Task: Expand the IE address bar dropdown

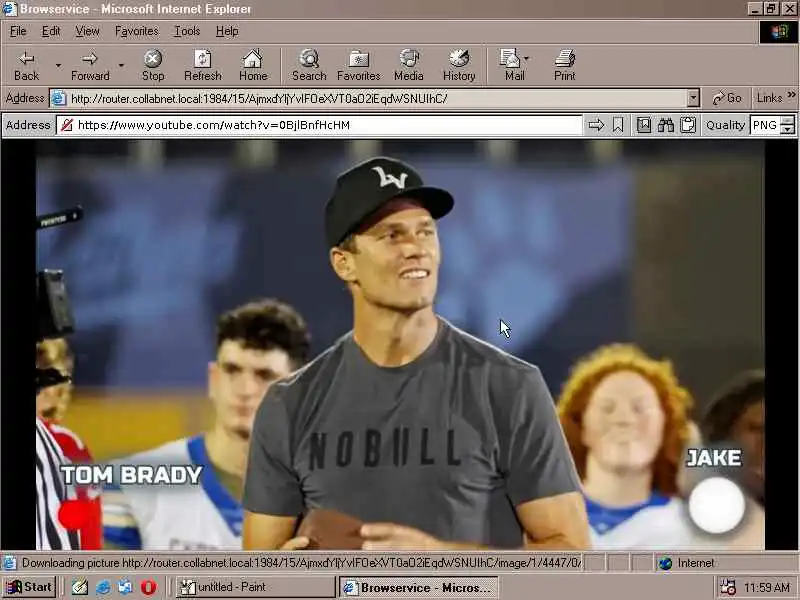Action: point(693,98)
